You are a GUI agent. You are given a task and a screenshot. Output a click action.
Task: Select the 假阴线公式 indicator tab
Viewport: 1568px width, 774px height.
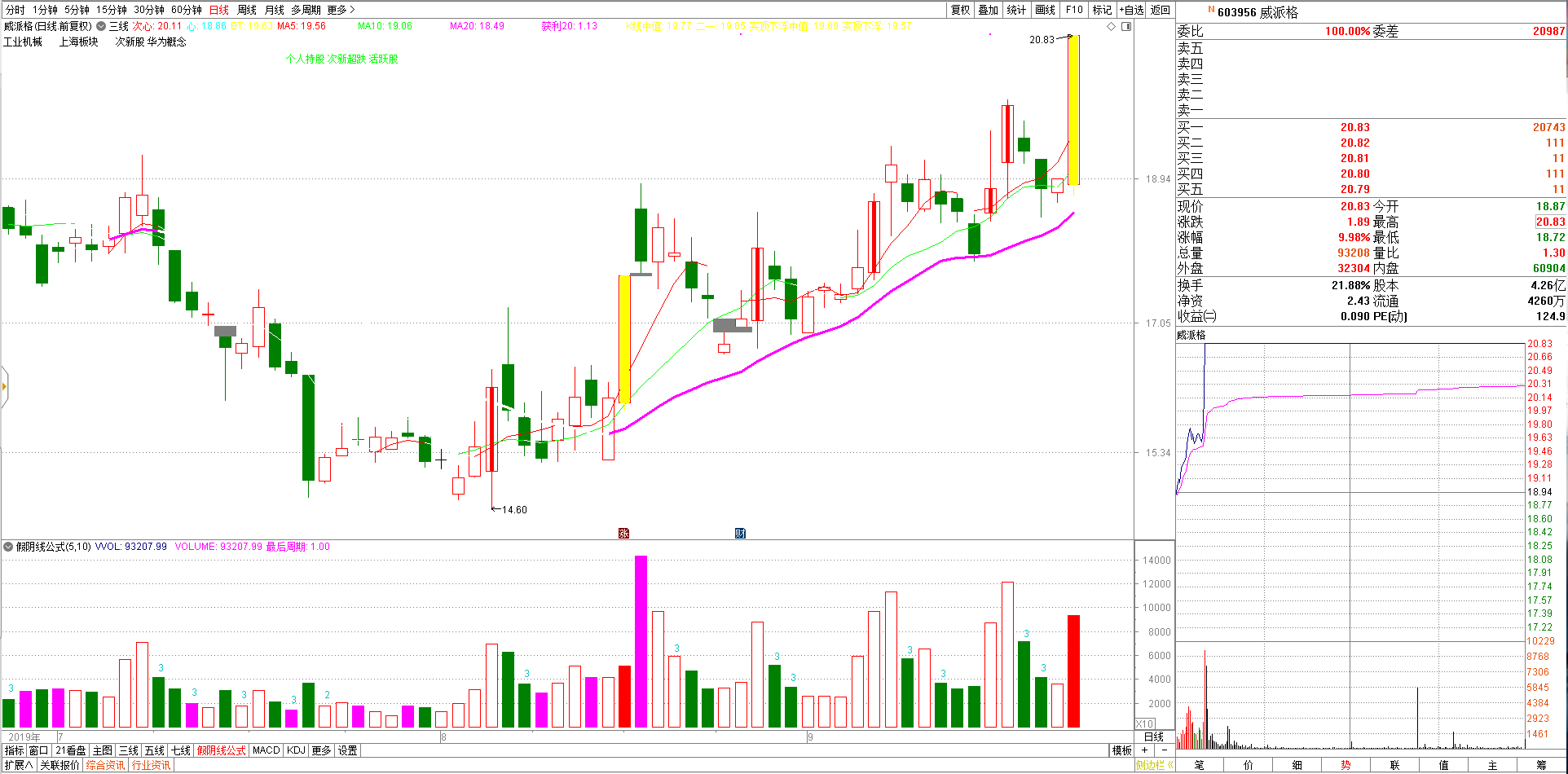click(x=222, y=750)
